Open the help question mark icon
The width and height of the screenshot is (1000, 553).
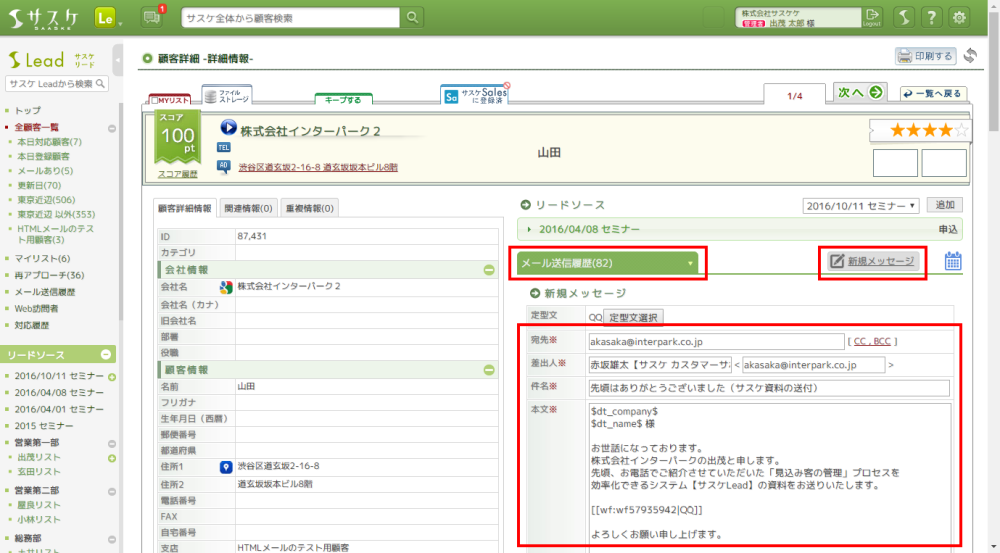(x=931, y=17)
